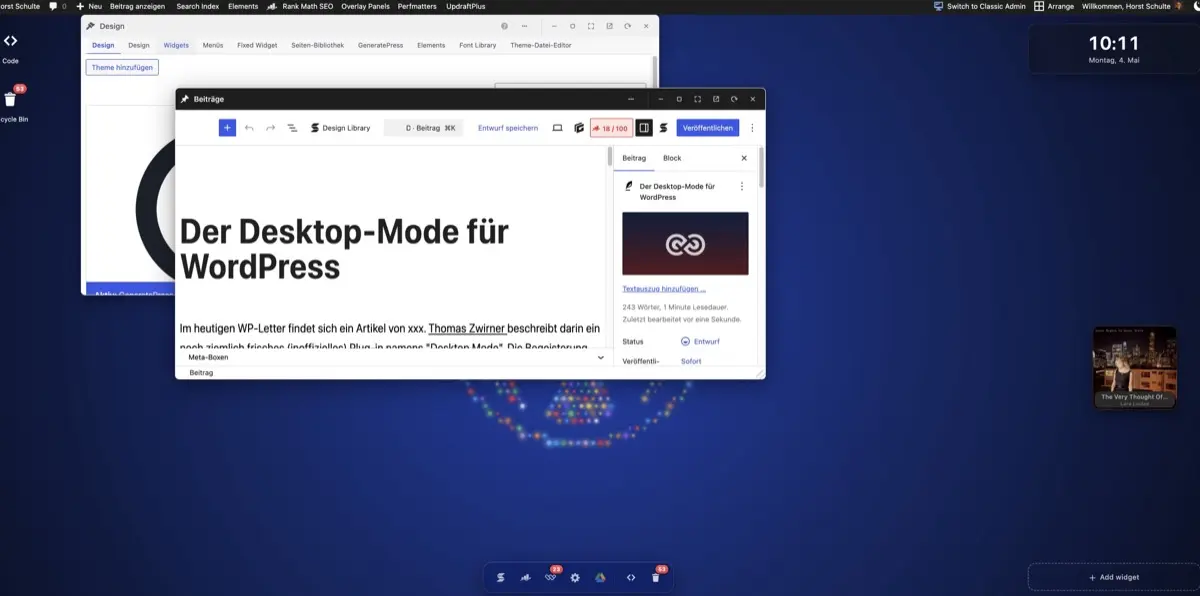Open UpdraftPlus in admin bar
Viewport: 1200px width, 596px height.
pyautogui.click(x=465, y=6)
